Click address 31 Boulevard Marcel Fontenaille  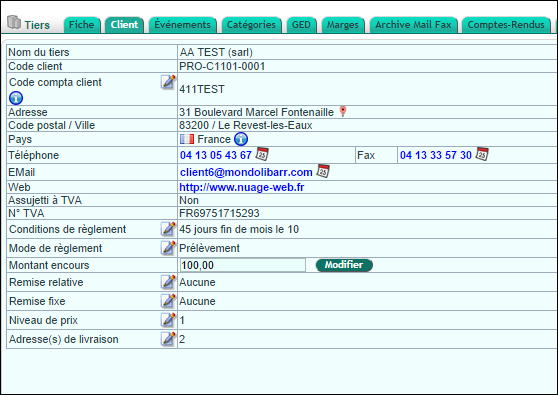[256, 112]
